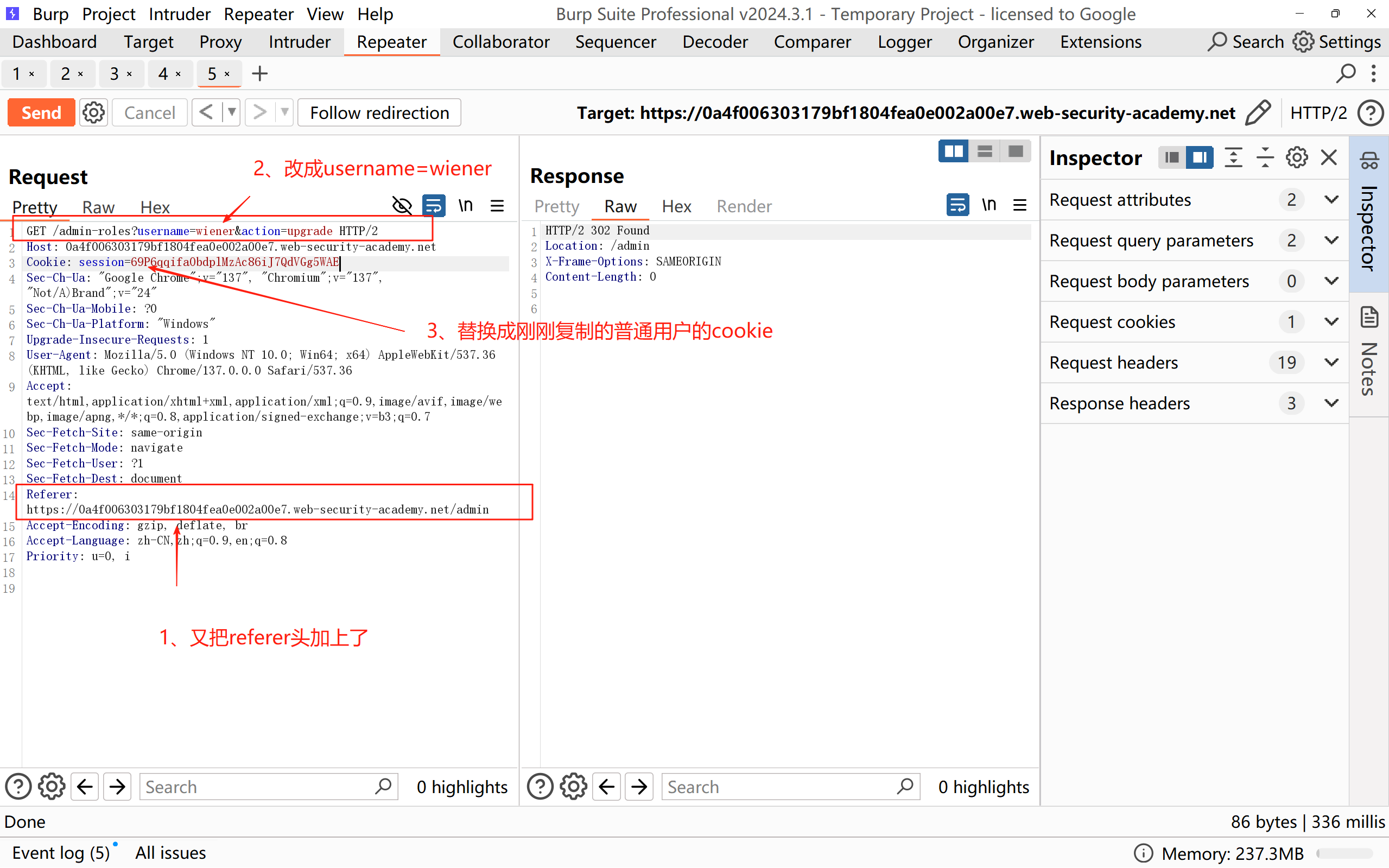The height and width of the screenshot is (868, 1389).
Task: Select the stacked (top-bottom) layout view icon
Action: pyautogui.click(x=985, y=151)
